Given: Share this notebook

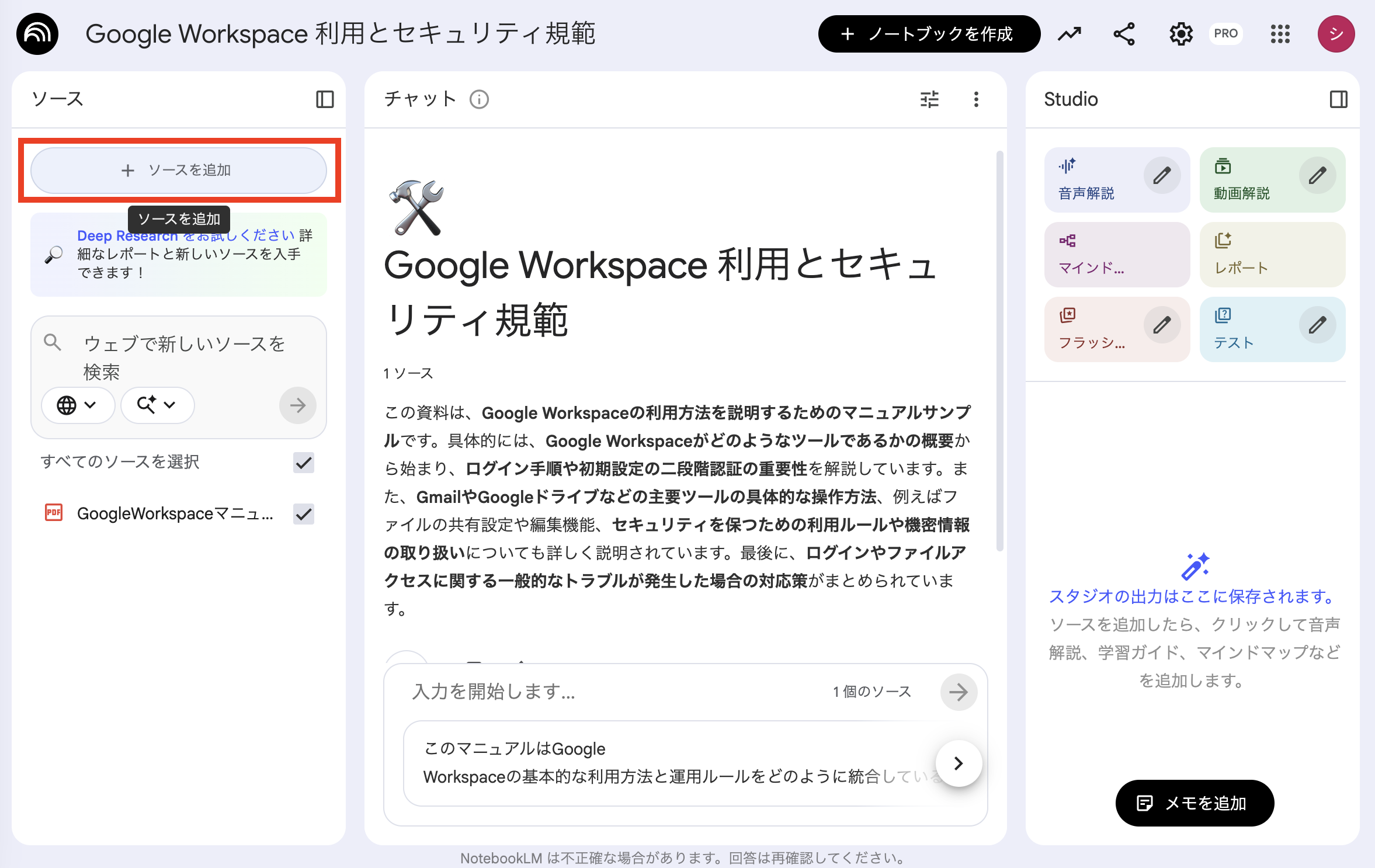Looking at the screenshot, I should [x=1123, y=33].
